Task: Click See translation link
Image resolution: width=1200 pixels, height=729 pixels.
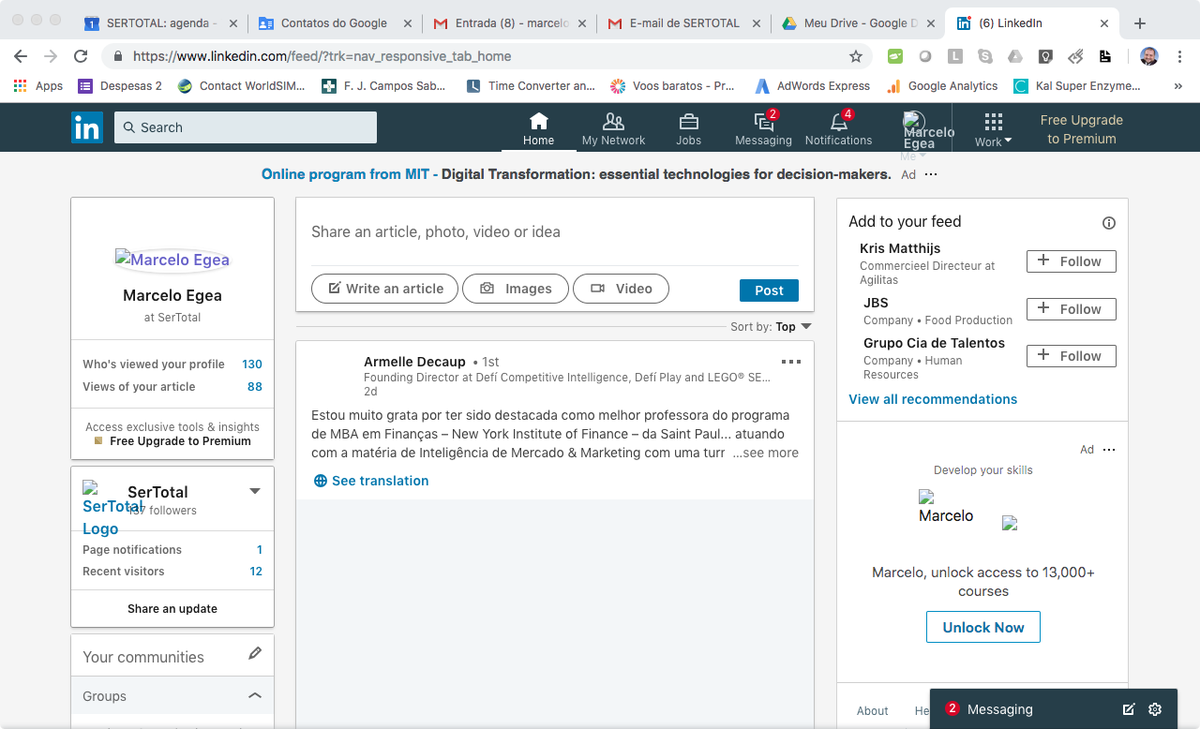Action: (371, 481)
